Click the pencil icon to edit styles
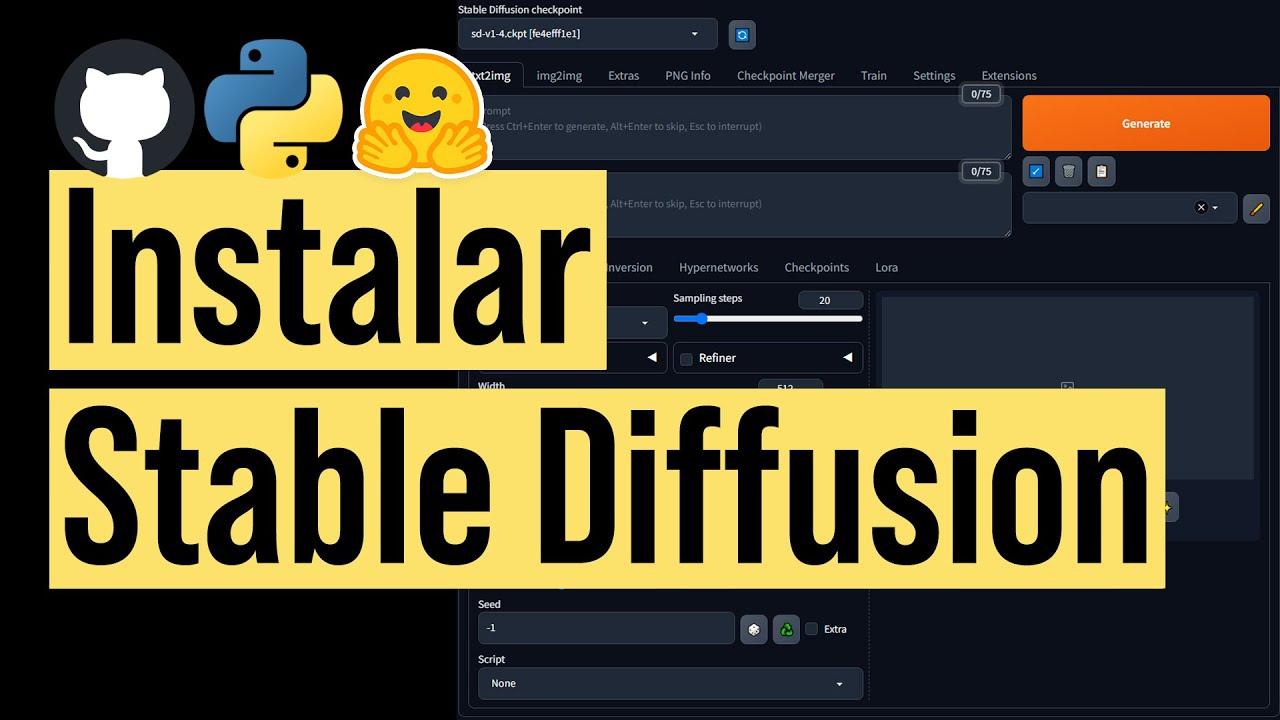The image size is (1280, 720). [1256, 208]
